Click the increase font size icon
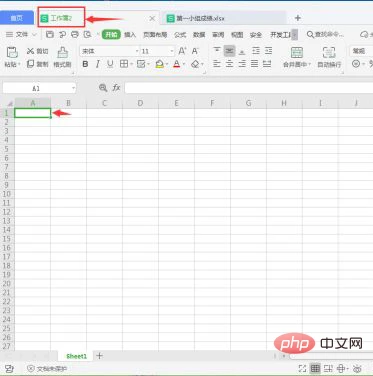 click(x=182, y=51)
